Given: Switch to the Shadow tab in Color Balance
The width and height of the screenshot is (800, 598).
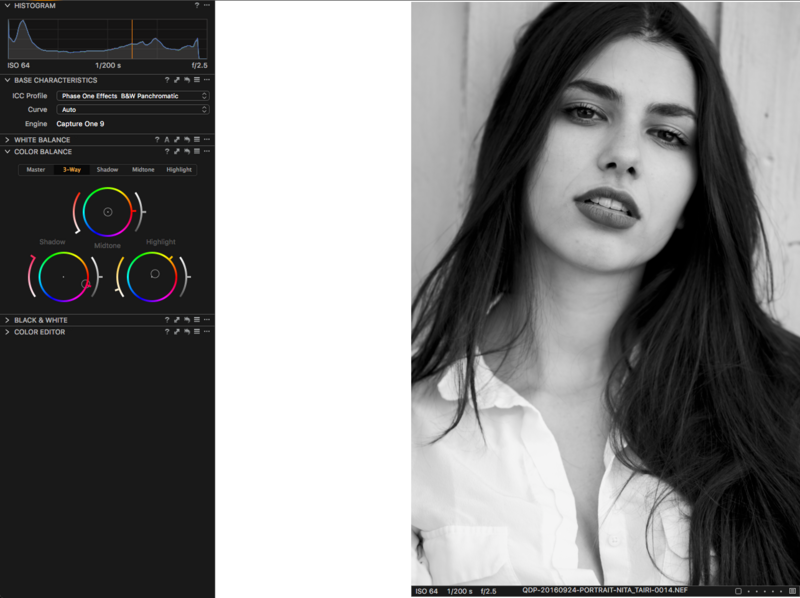Looking at the screenshot, I should (x=107, y=169).
